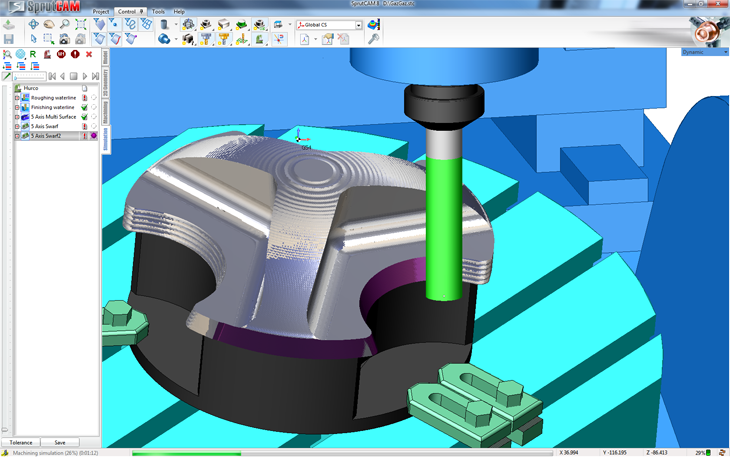
Task: Open the Project menu
Action: coord(101,12)
